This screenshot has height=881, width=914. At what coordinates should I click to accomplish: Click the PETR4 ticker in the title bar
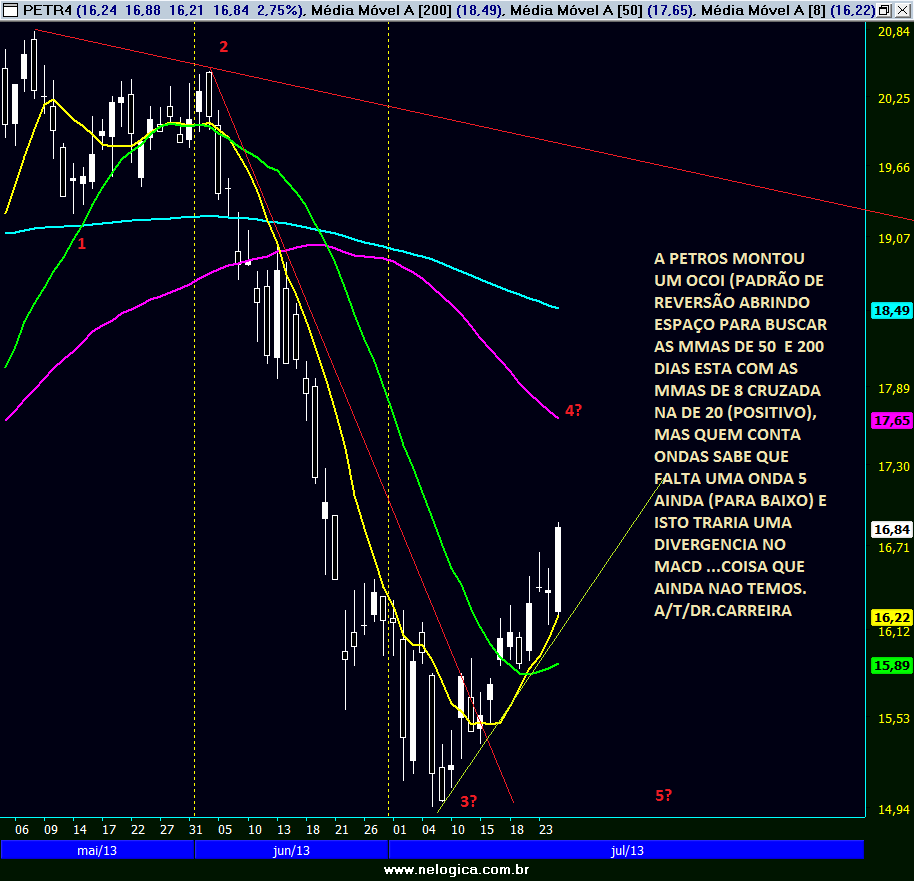click(47, 10)
